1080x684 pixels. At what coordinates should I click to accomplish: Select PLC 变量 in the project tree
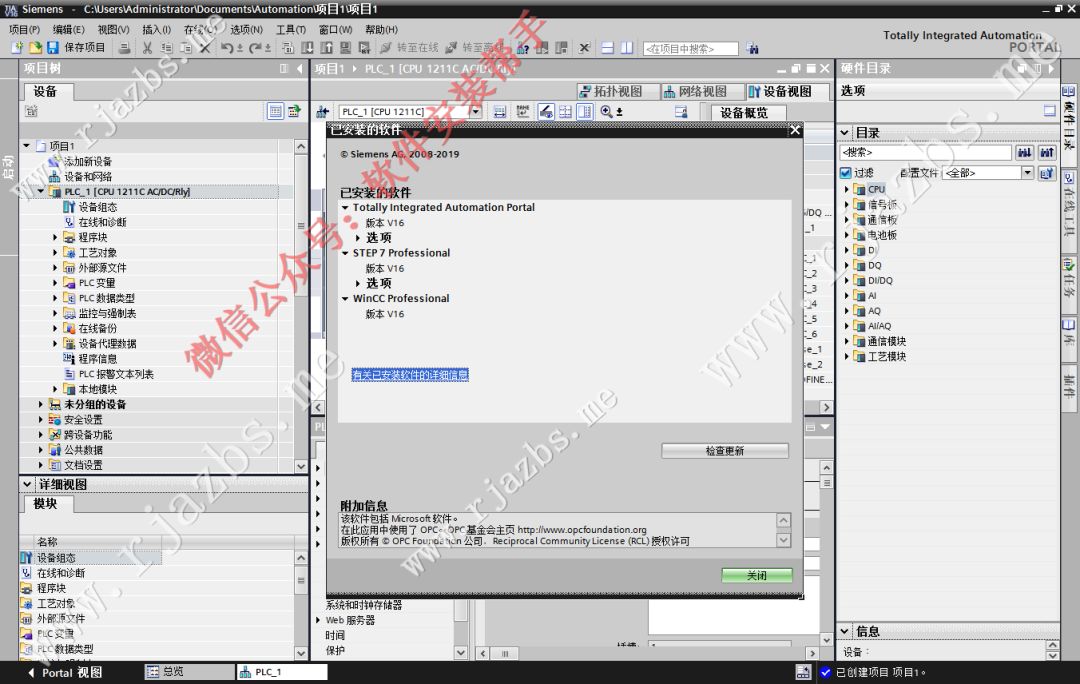point(96,283)
